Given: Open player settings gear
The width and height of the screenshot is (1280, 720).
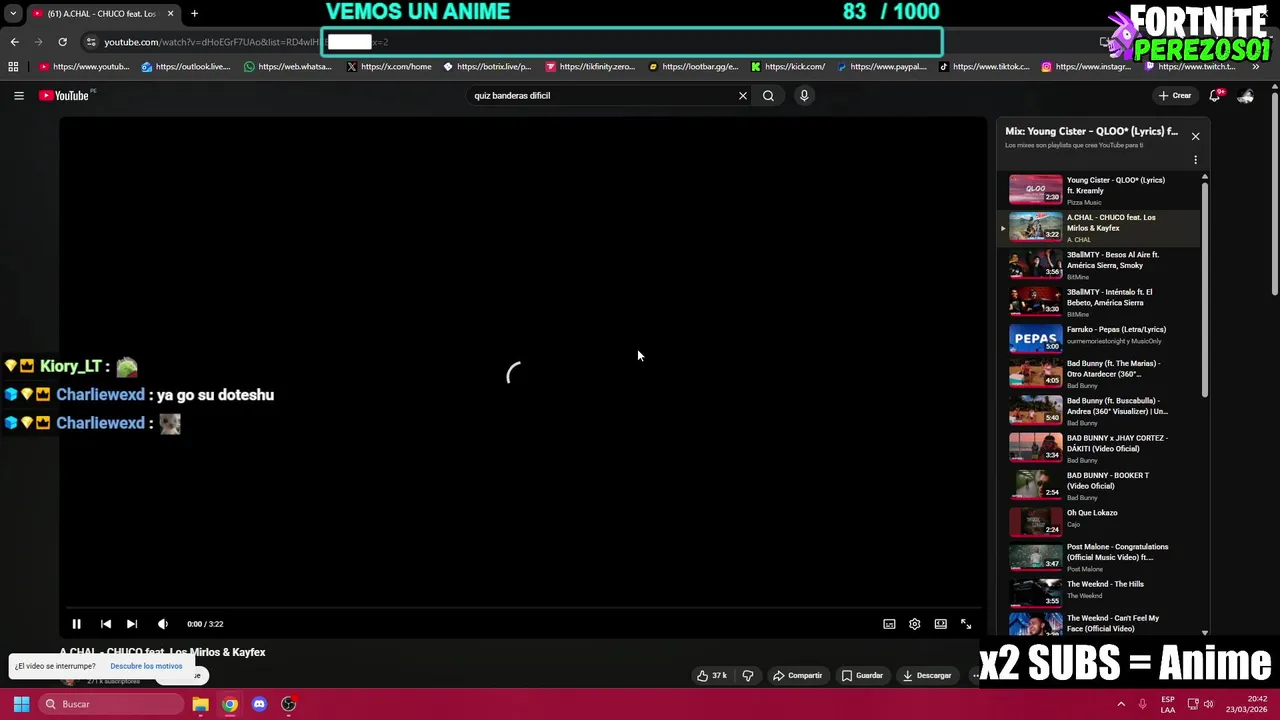Looking at the screenshot, I should coord(914,624).
